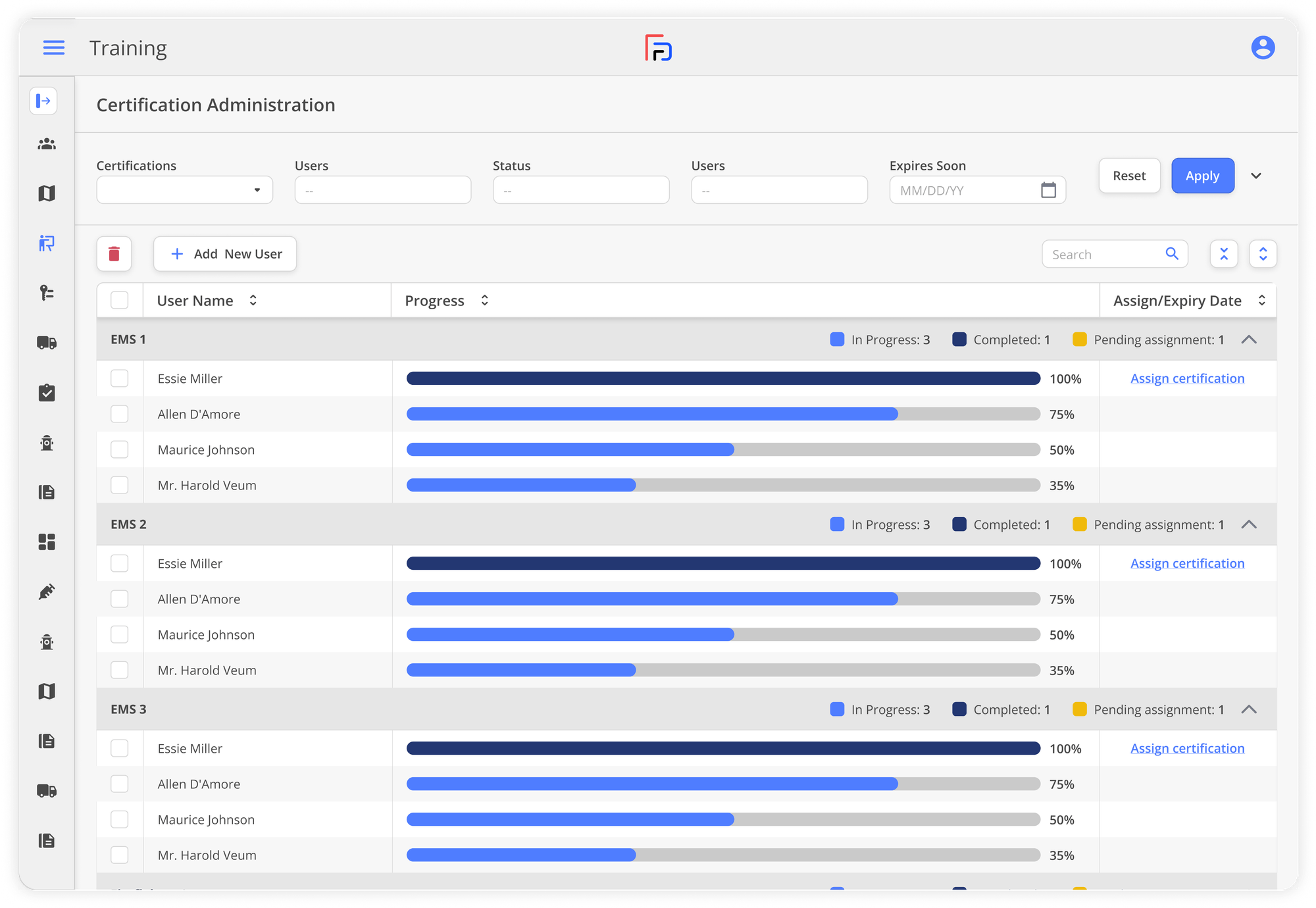Open the hamburger menu top left
The image size is (1316, 908).
(53, 47)
